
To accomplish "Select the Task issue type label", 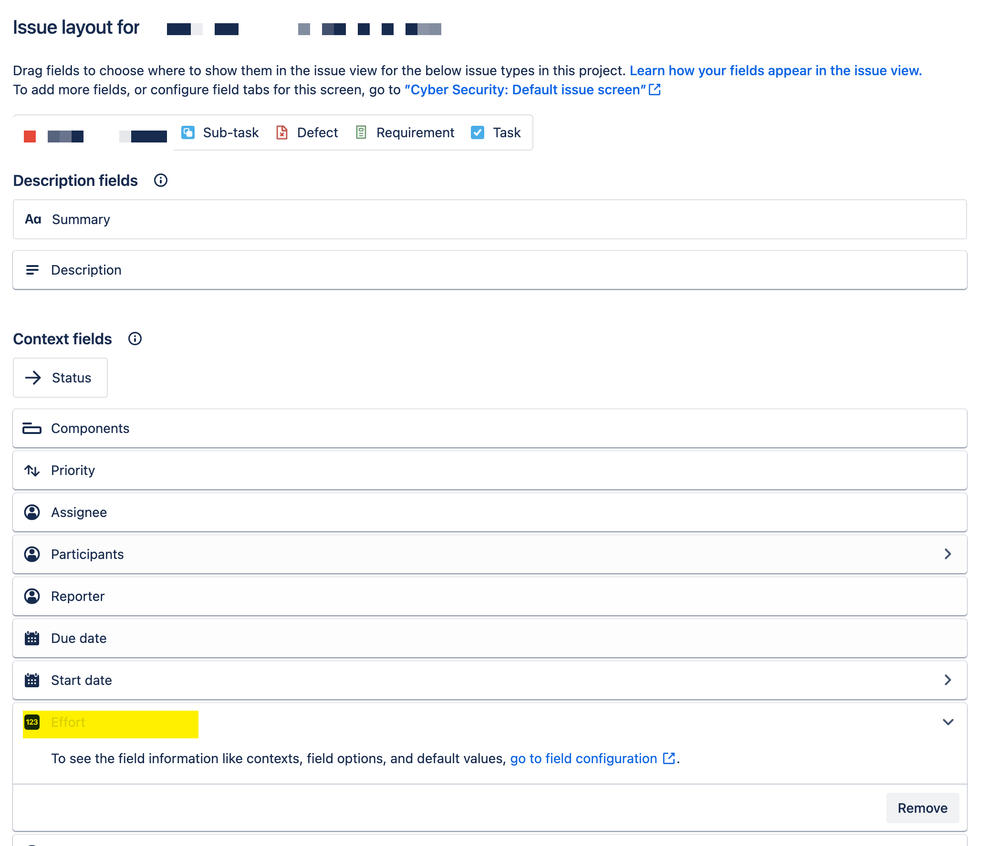I will (x=507, y=133).
